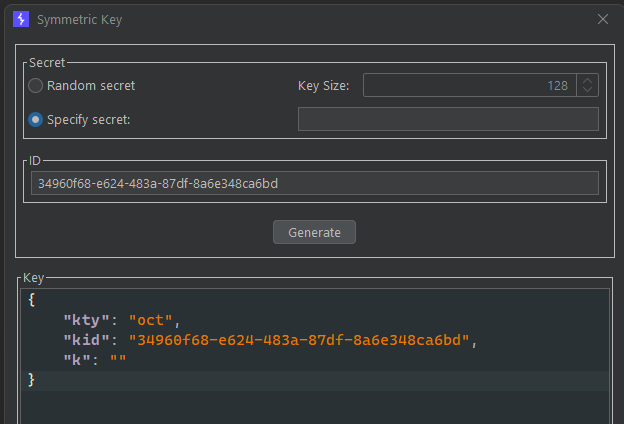Click the closing brace line in Key editor
624x424 pixels.
click(x=32, y=380)
